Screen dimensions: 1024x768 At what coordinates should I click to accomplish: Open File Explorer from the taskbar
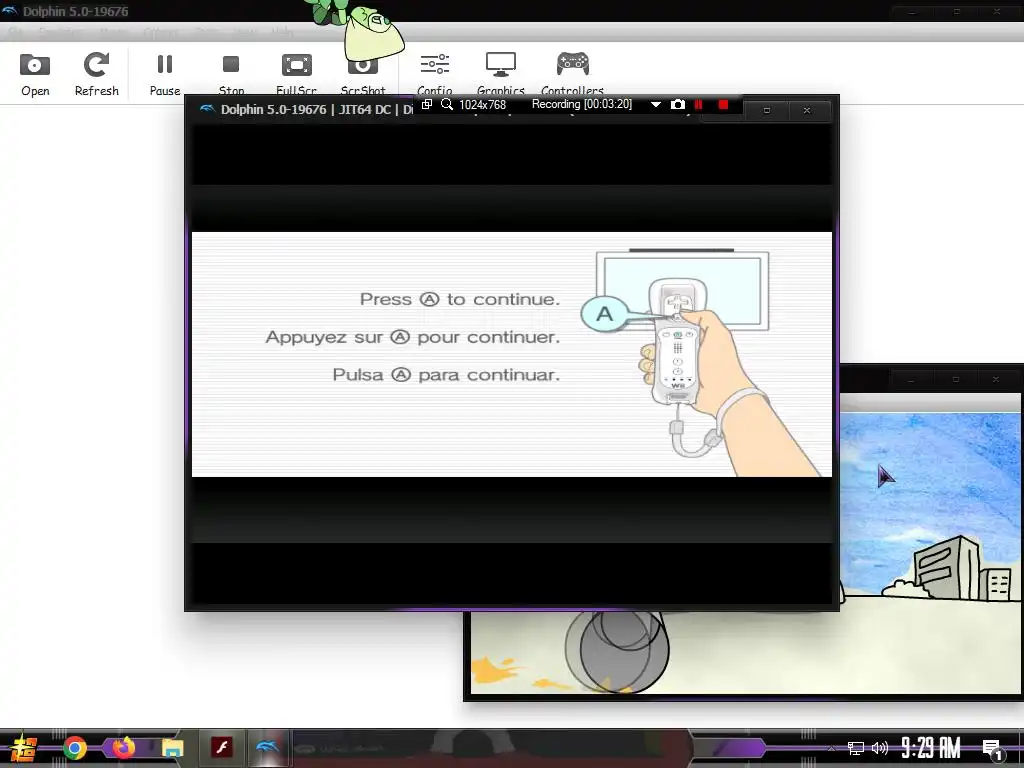[172, 748]
